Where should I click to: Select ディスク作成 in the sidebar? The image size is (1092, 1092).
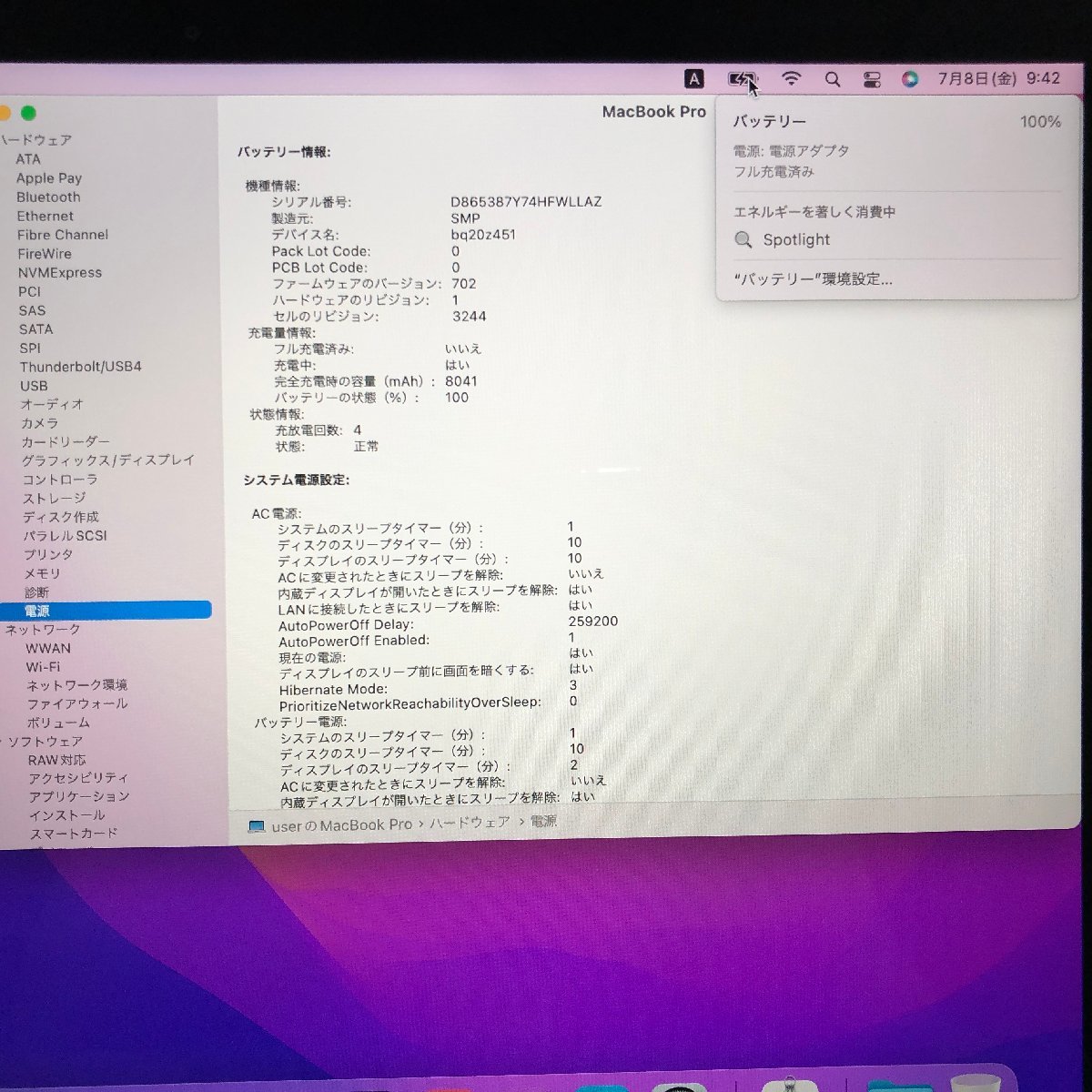(61, 517)
